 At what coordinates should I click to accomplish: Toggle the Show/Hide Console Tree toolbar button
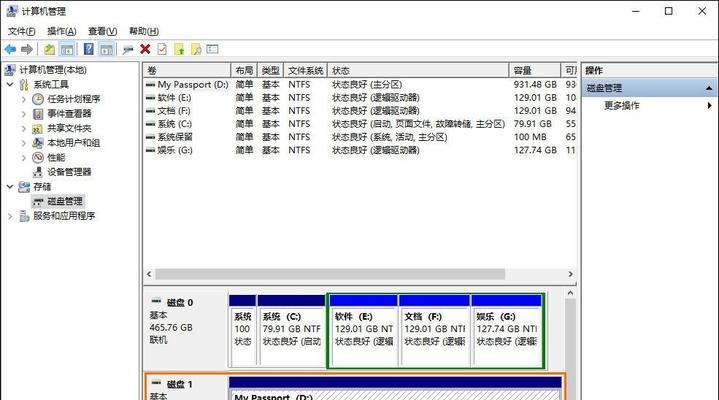point(67,49)
